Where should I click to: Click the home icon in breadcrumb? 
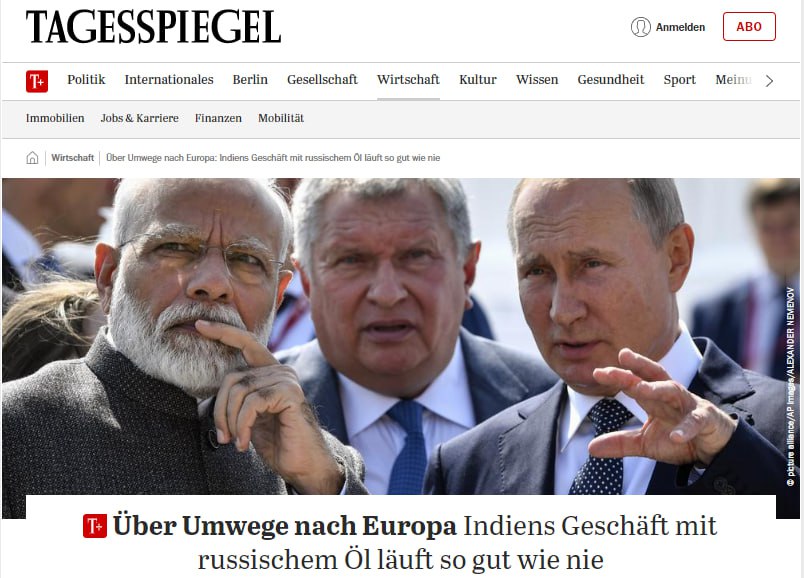pyautogui.click(x=32, y=158)
